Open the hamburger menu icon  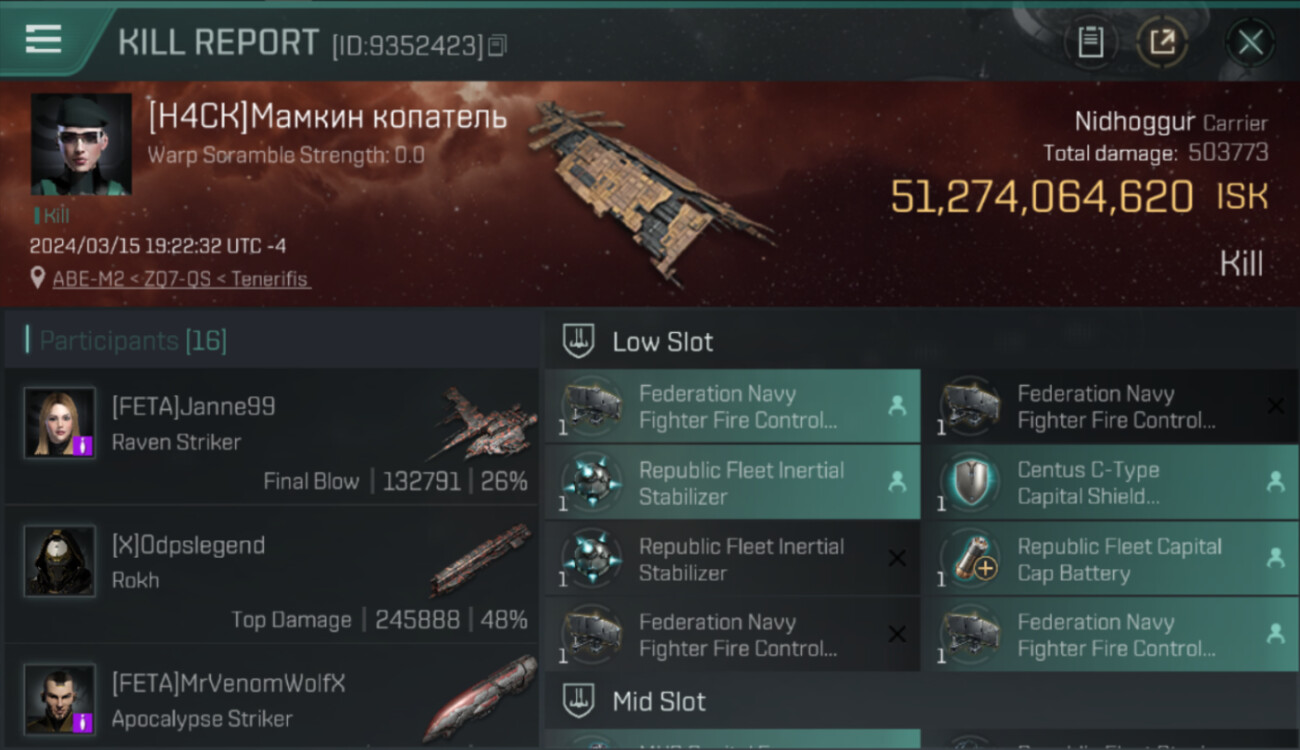coord(43,39)
